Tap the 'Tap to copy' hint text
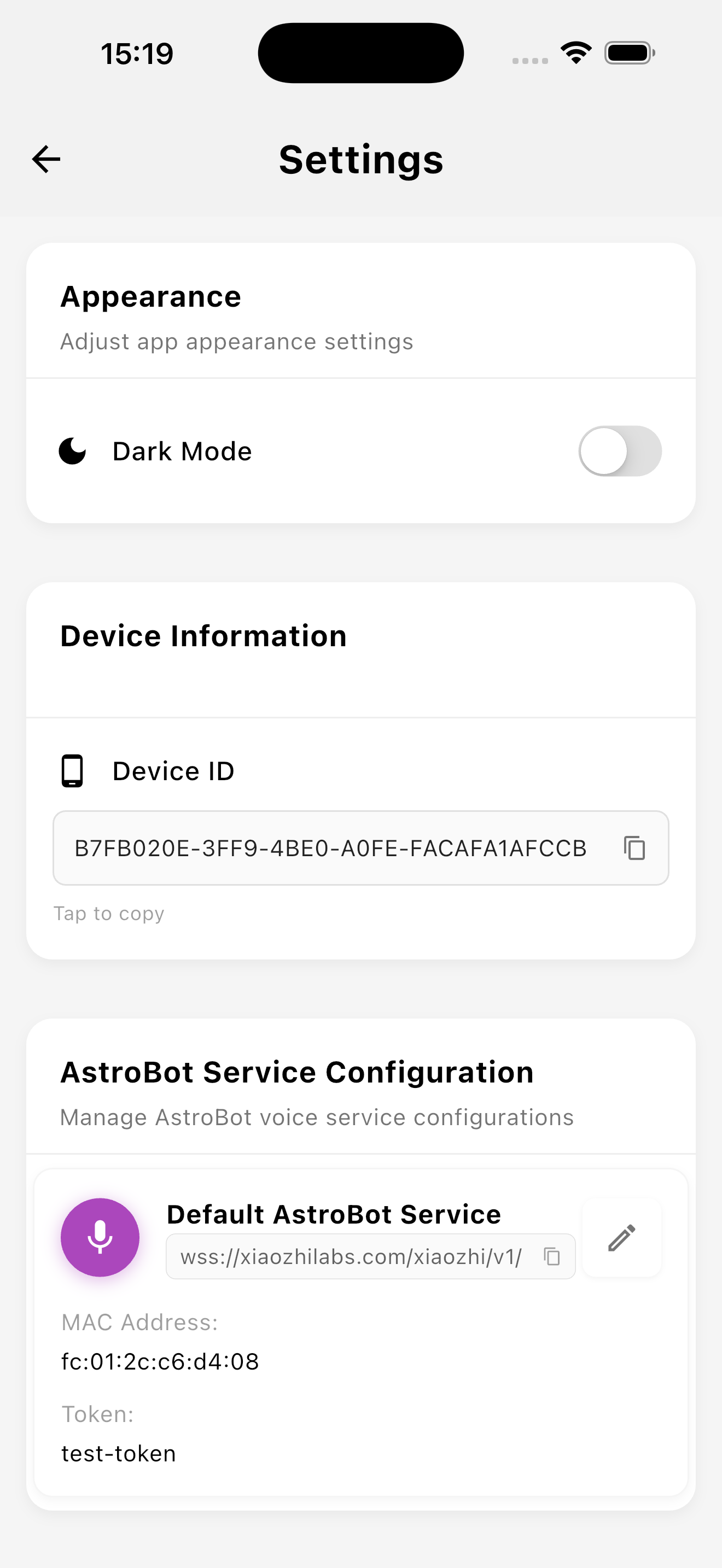The image size is (722, 1568). point(109,914)
